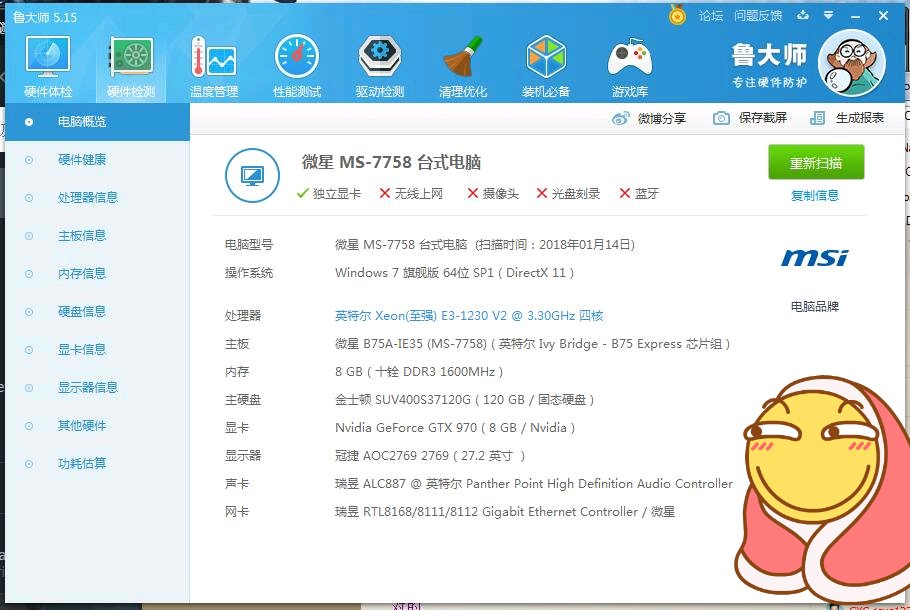910x610 pixels.
Task: Click the 蓝牙 cross mark item
Action: [x=639, y=193]
